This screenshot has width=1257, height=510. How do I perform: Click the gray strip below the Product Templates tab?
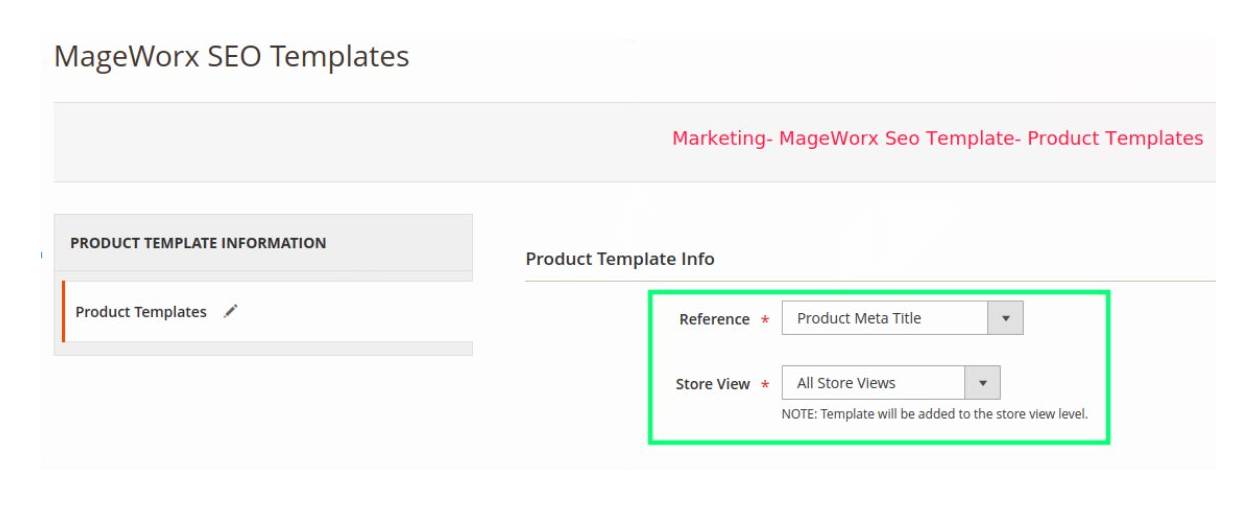[x=263, y=349]
